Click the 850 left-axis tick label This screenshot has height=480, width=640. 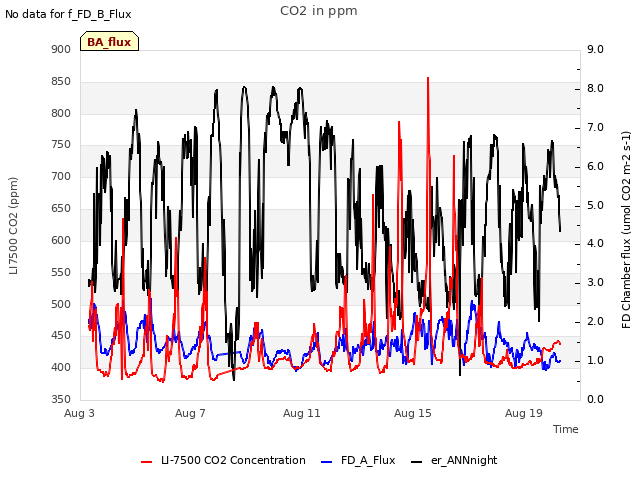(61, 82)
